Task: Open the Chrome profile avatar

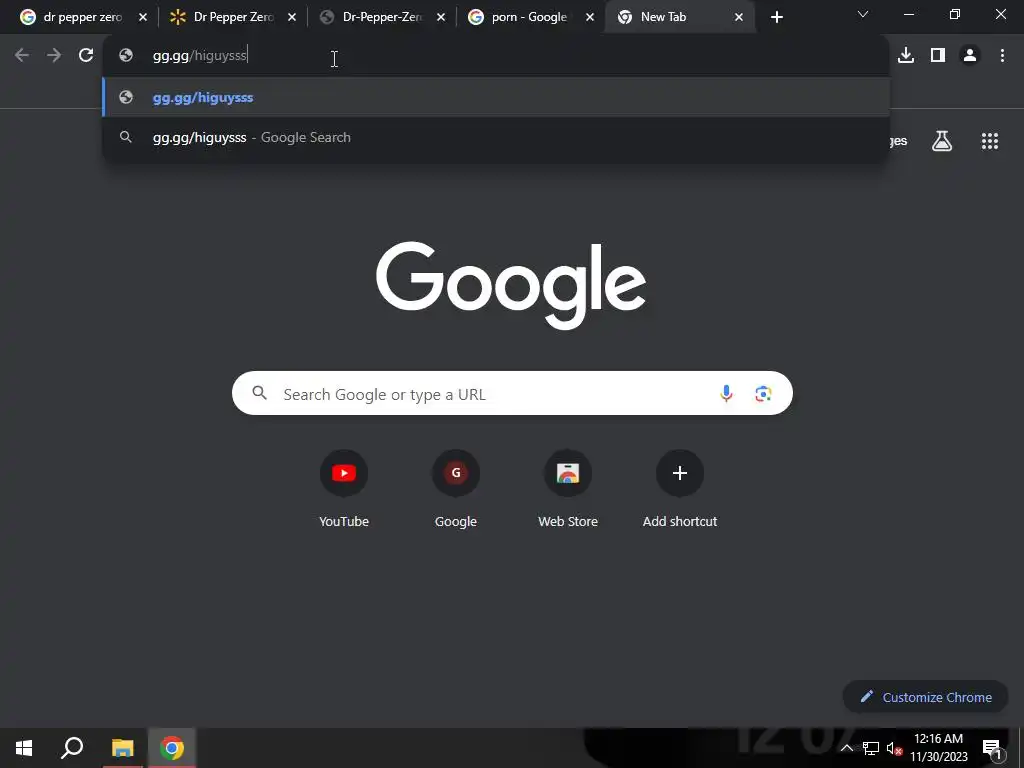Action: [x=970, y=56]
